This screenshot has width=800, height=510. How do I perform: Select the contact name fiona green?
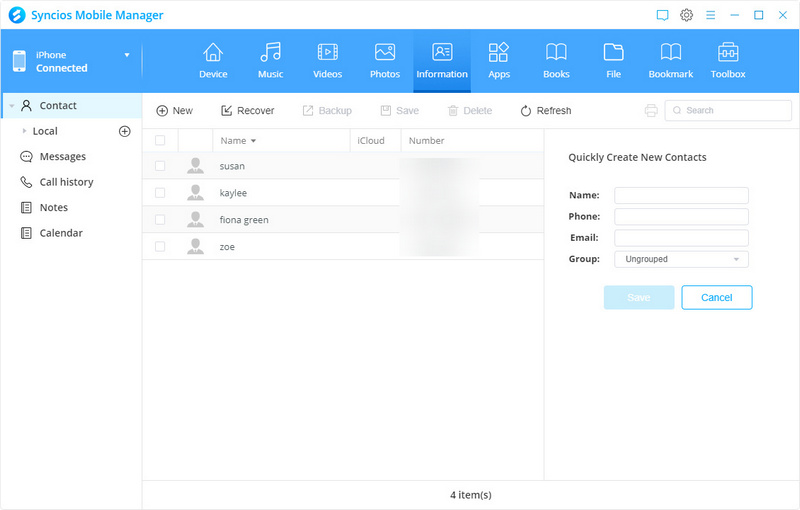244,220
